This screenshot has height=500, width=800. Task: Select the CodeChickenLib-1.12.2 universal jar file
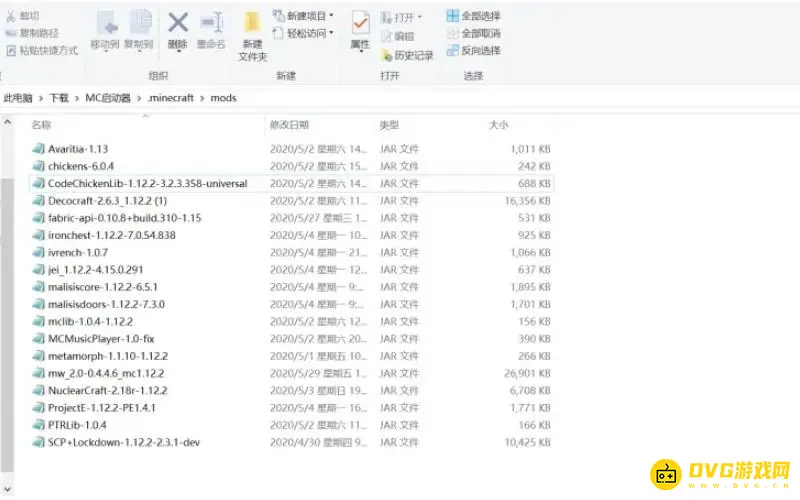coord(147,184)
